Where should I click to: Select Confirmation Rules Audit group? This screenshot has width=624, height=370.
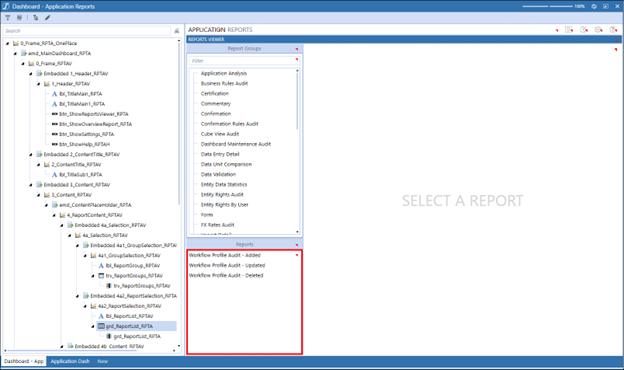[x=230, y=124]
